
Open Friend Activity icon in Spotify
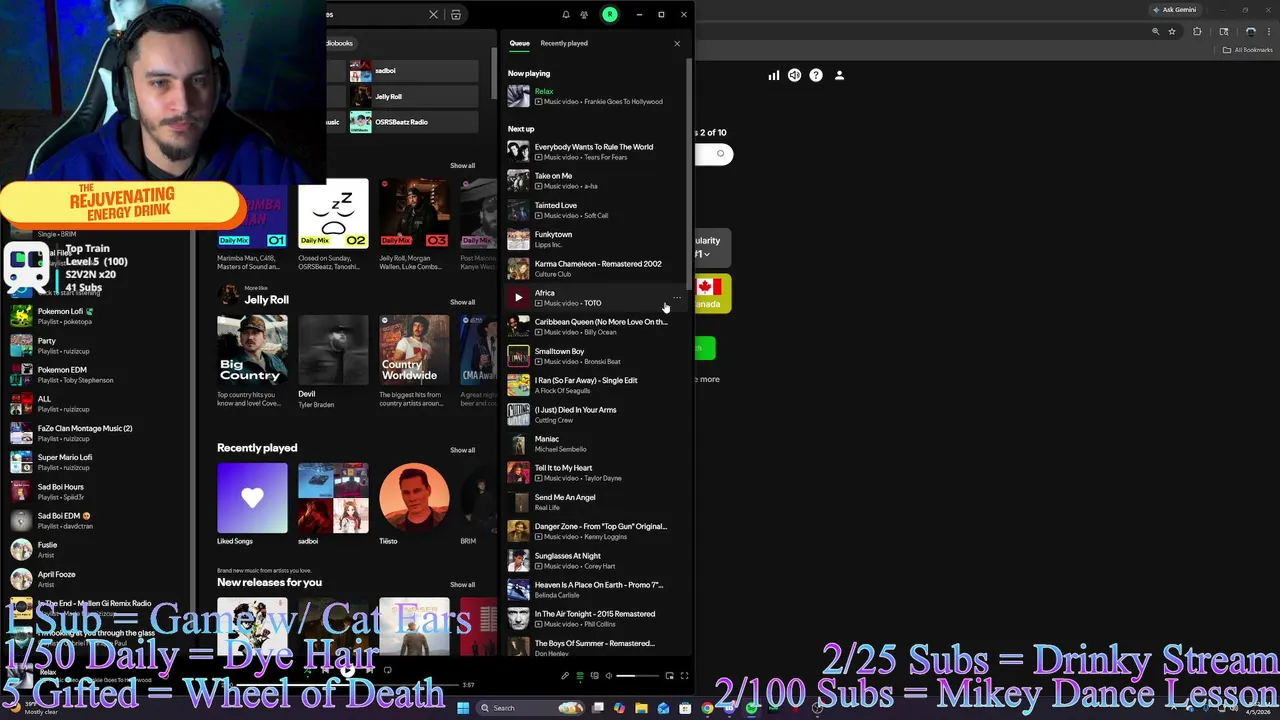(584, 15)
